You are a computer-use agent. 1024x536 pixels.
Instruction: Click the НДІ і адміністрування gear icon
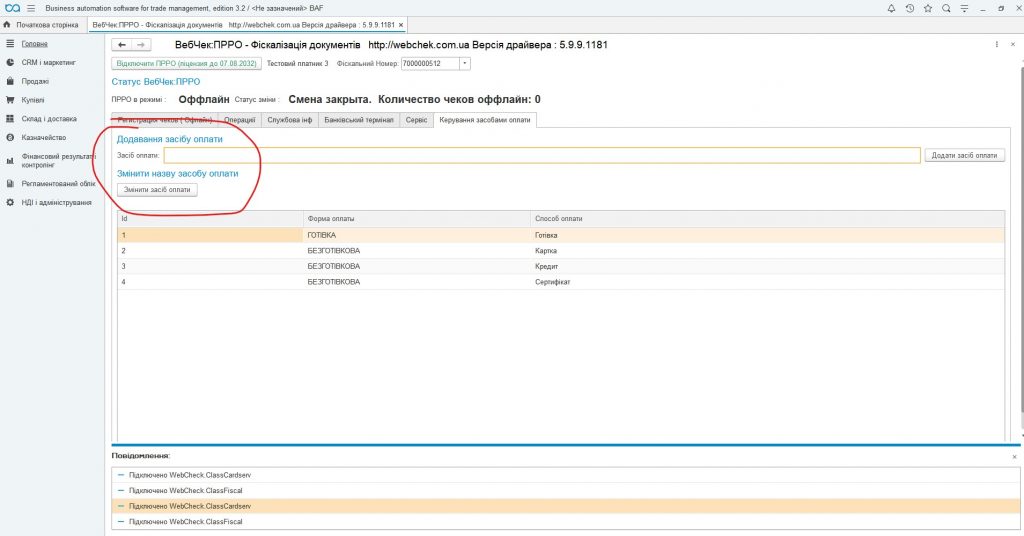[10, 203]
